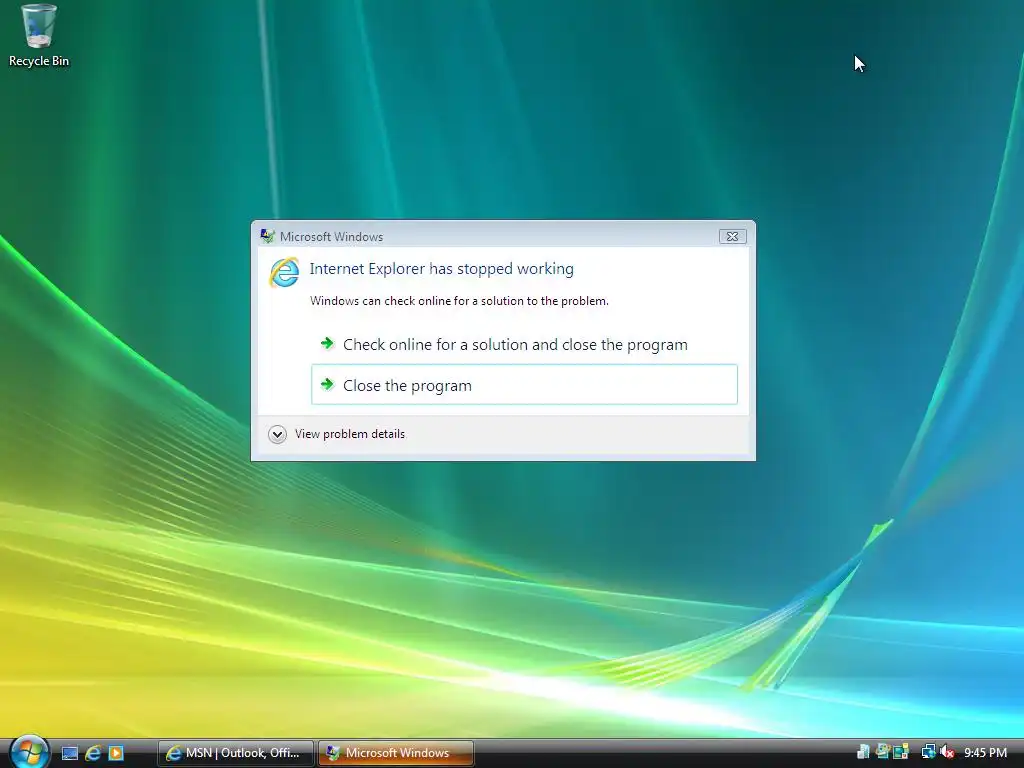
Task: Open the network connection tray icon
Action: pos(928,752)
